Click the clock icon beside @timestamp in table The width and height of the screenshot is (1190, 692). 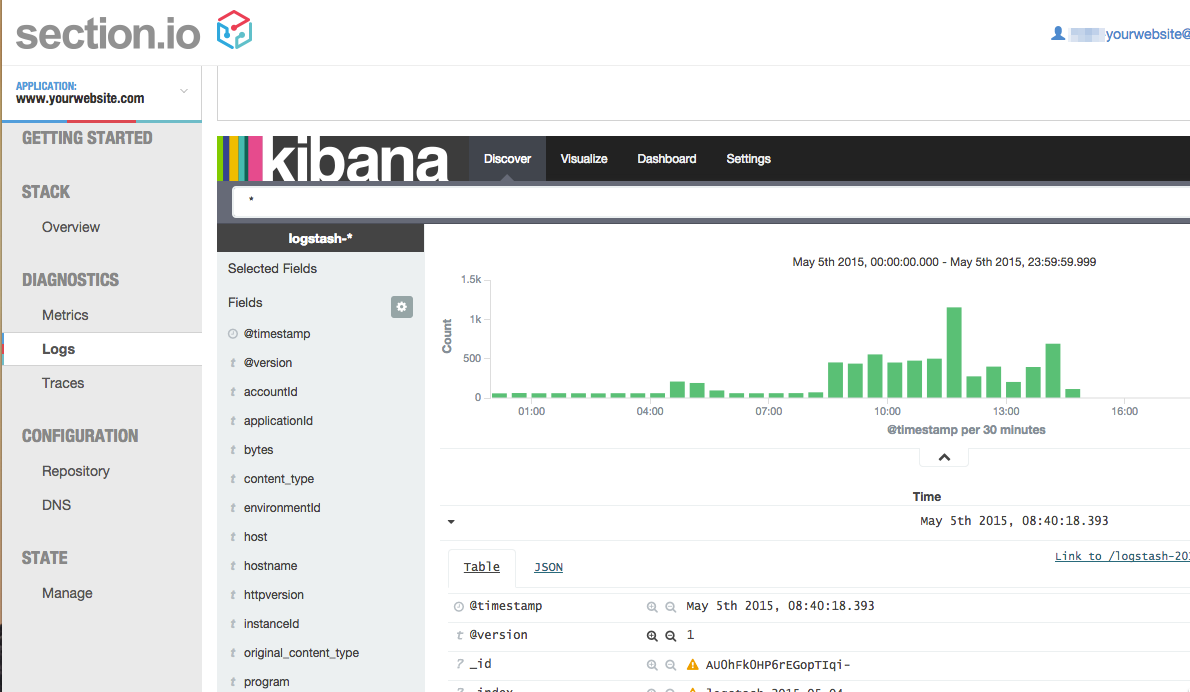(x=458, y=606)
